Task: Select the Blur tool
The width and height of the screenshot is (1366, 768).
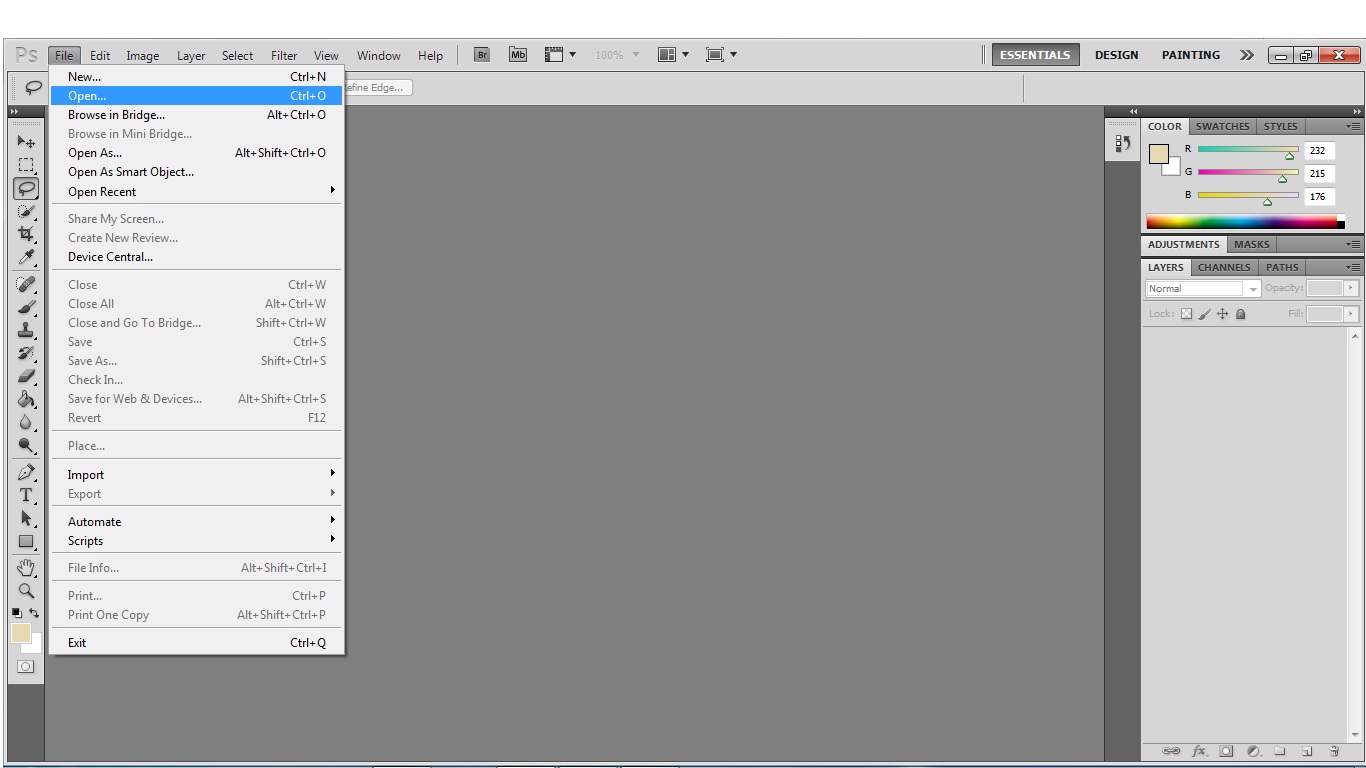Action: [26, 423]
